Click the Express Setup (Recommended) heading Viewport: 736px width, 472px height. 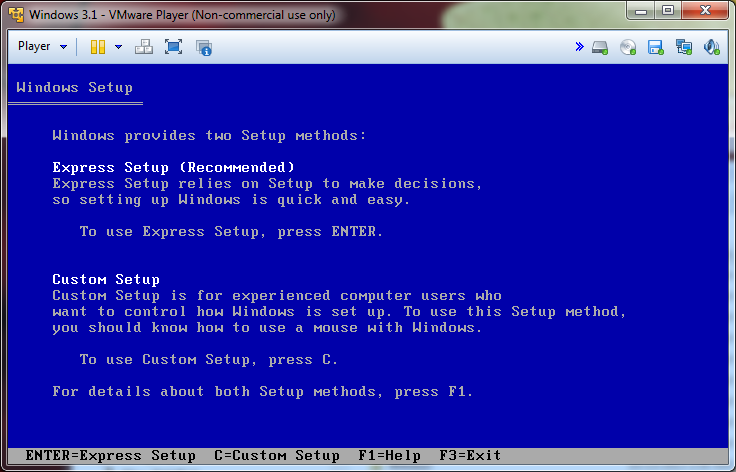click(x=173, y=167)
